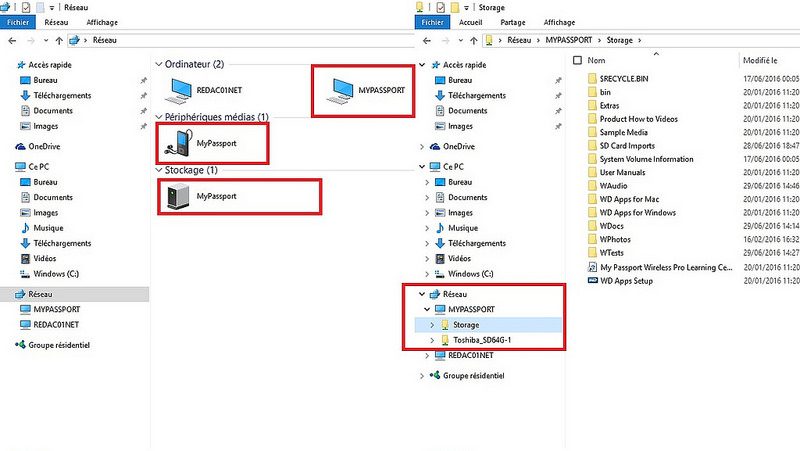The width and height of the screenshot is (800, 451).
Task: Click the OneDrive cloud icon in left Réseau window
Action: click(x=21, y=146)
